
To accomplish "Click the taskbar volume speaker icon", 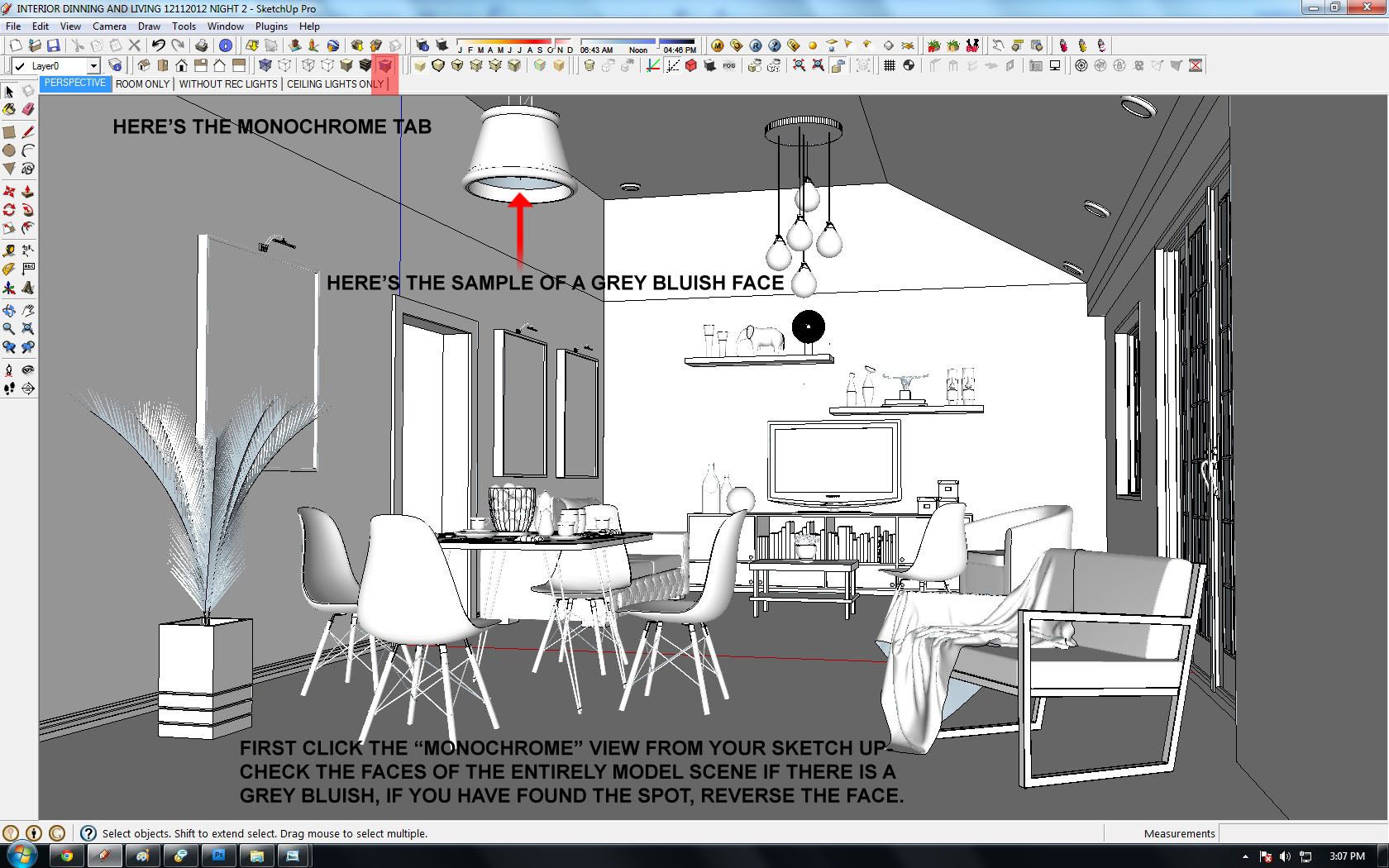I will (1286, 856).
